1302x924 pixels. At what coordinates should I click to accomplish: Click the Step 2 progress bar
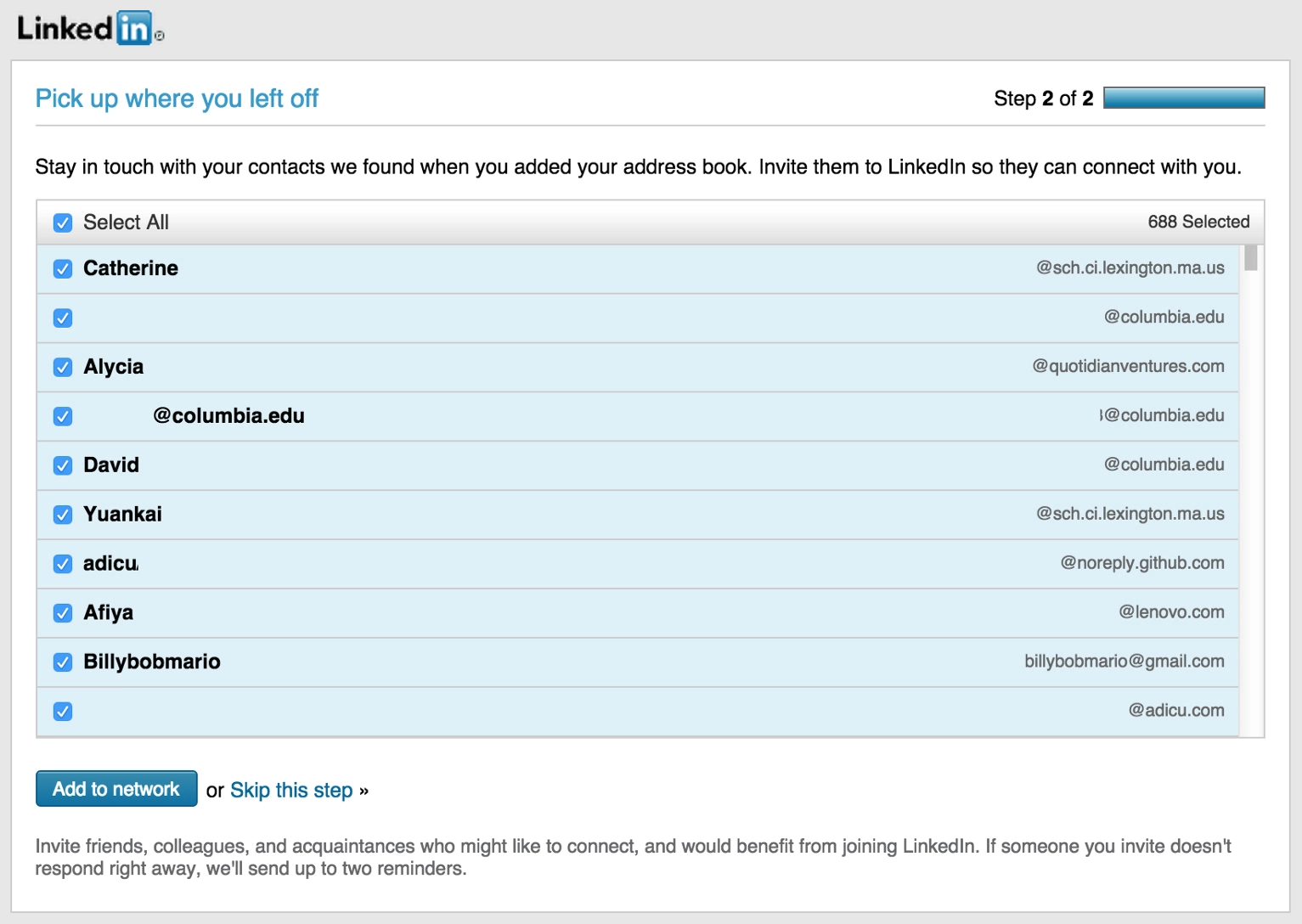(x=1184, y=98)
